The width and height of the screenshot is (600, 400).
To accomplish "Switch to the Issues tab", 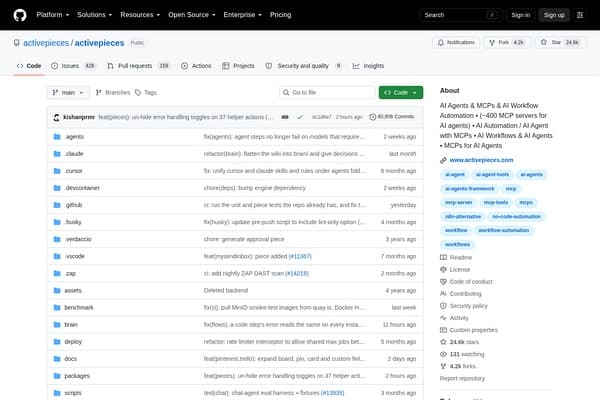I will click(73, 66).
